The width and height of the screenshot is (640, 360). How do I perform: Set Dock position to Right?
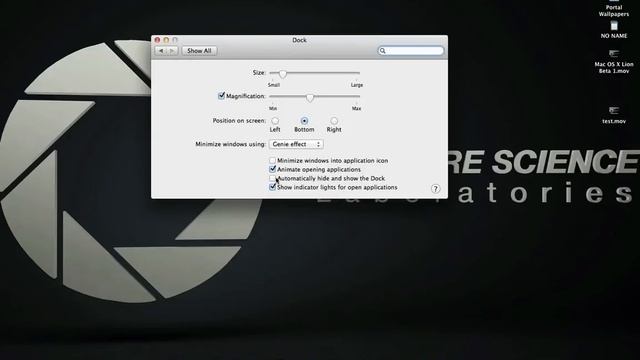tap(334, 121)
